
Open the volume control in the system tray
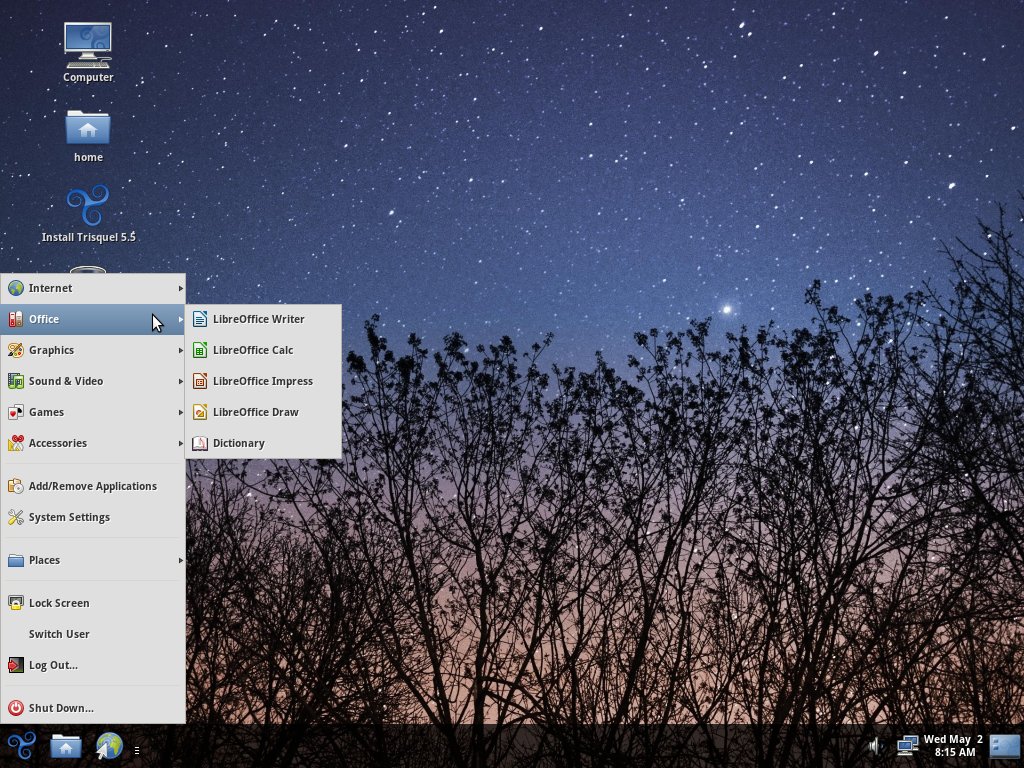click(875, 745)
